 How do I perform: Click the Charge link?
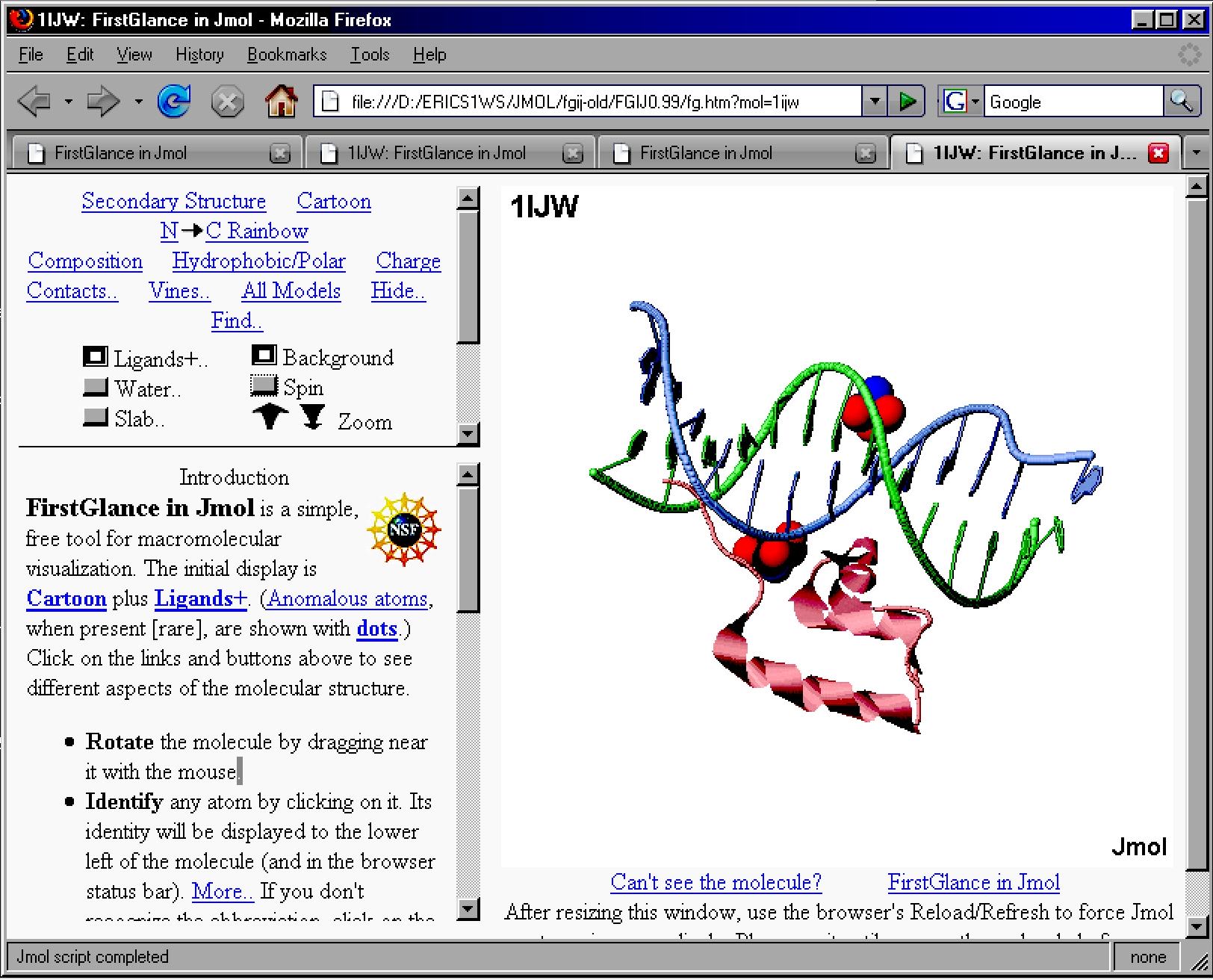[x=409, y=261]
